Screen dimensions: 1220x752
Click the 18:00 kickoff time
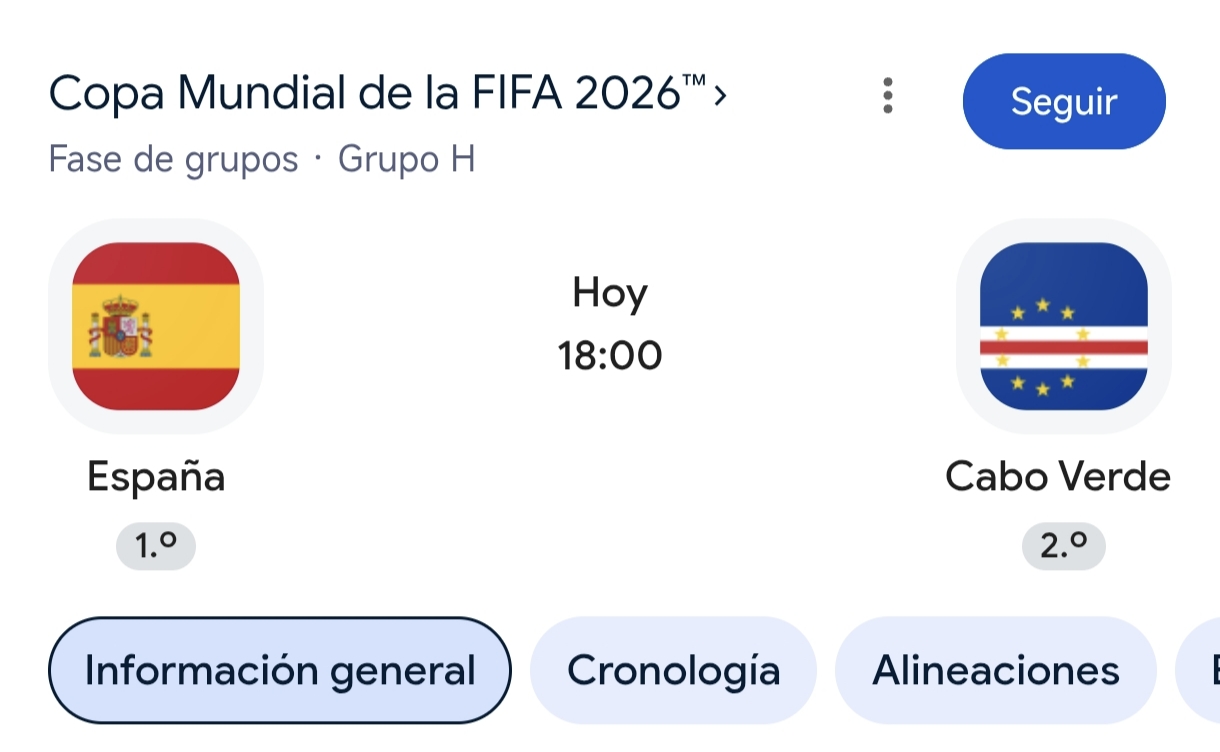click(x=610, y=355)
